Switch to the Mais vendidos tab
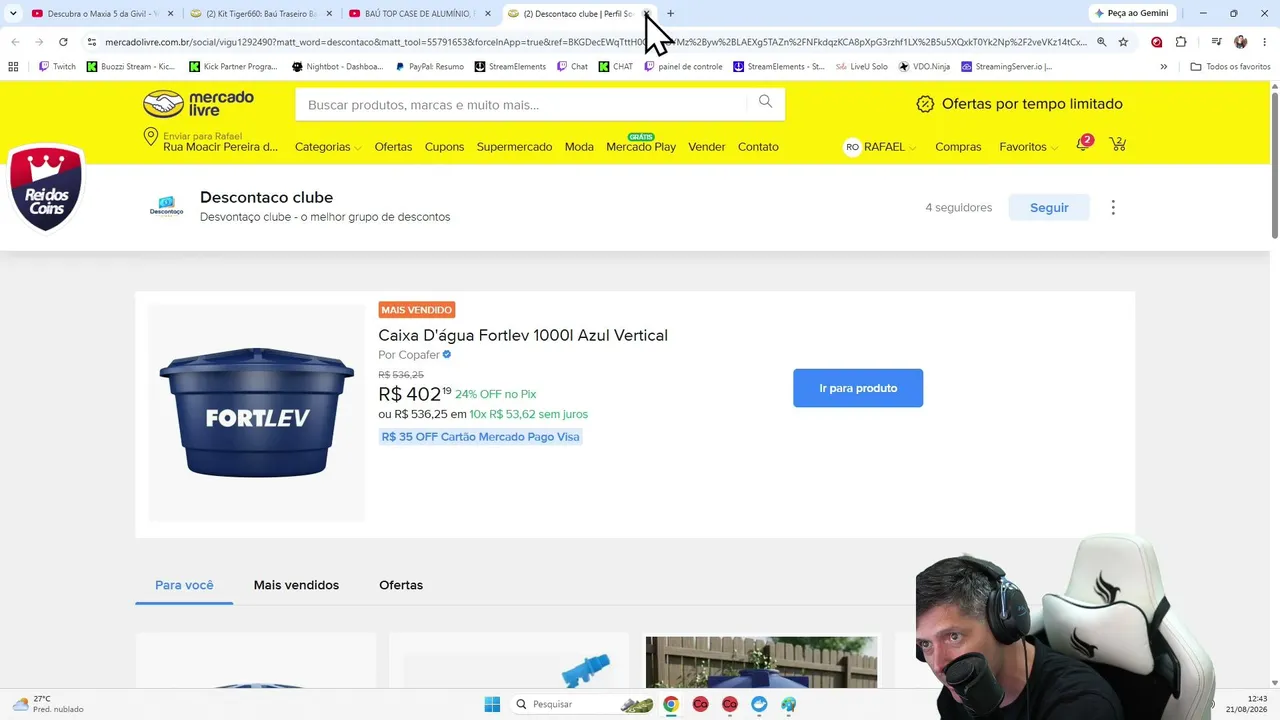 tap(296, 585)
